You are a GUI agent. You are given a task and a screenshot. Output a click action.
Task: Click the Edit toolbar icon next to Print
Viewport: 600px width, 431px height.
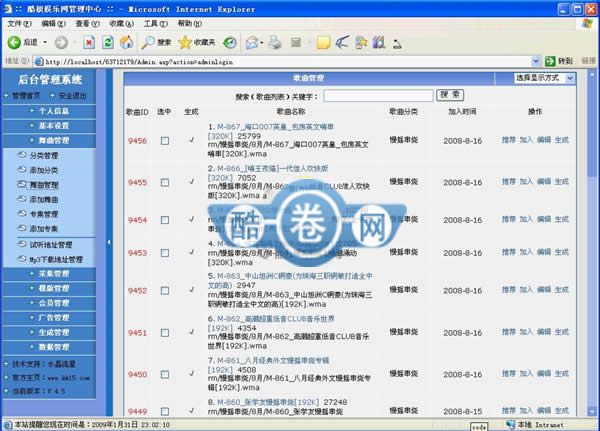pos(296,42)
